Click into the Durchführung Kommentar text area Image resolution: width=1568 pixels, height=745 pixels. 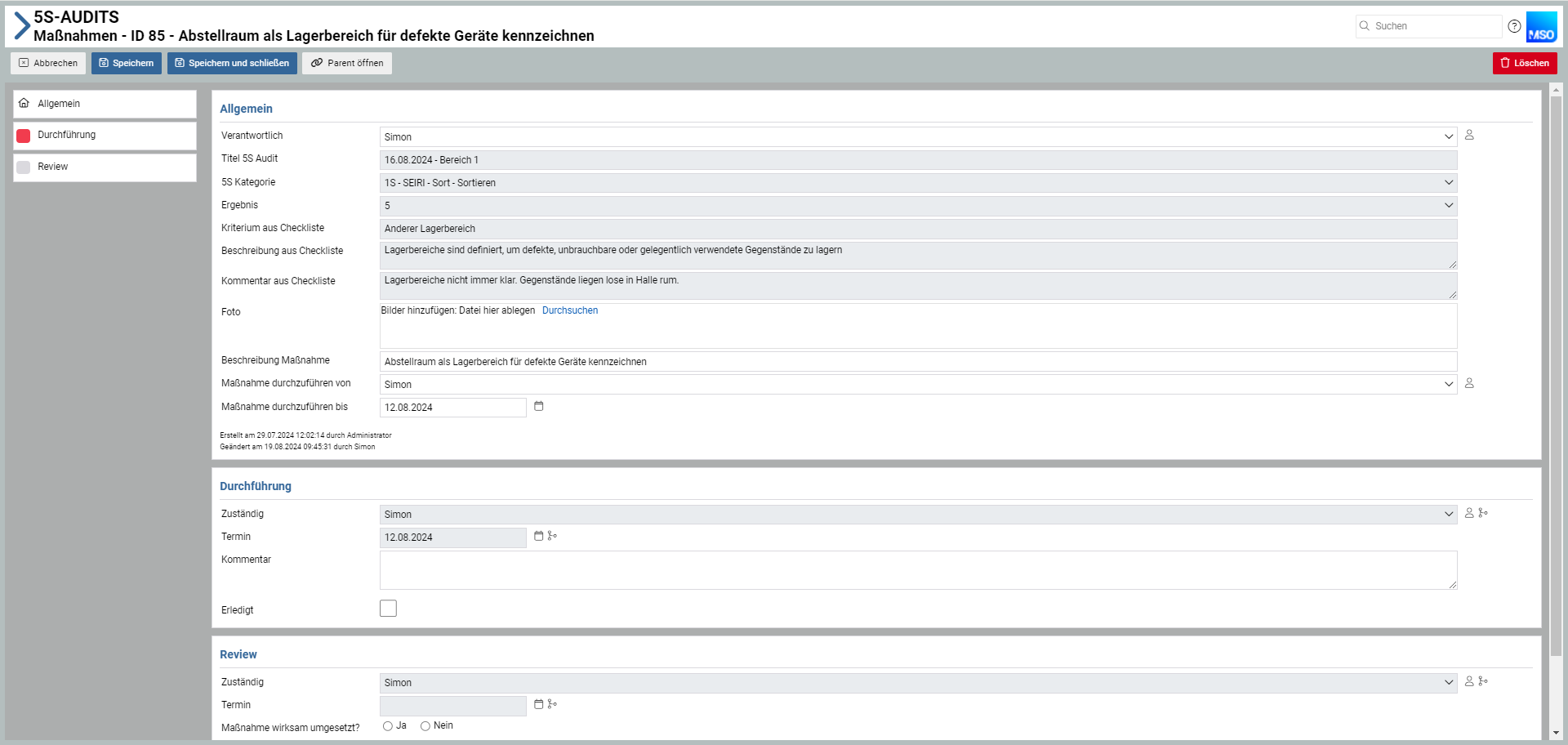[x=918, y=570]
